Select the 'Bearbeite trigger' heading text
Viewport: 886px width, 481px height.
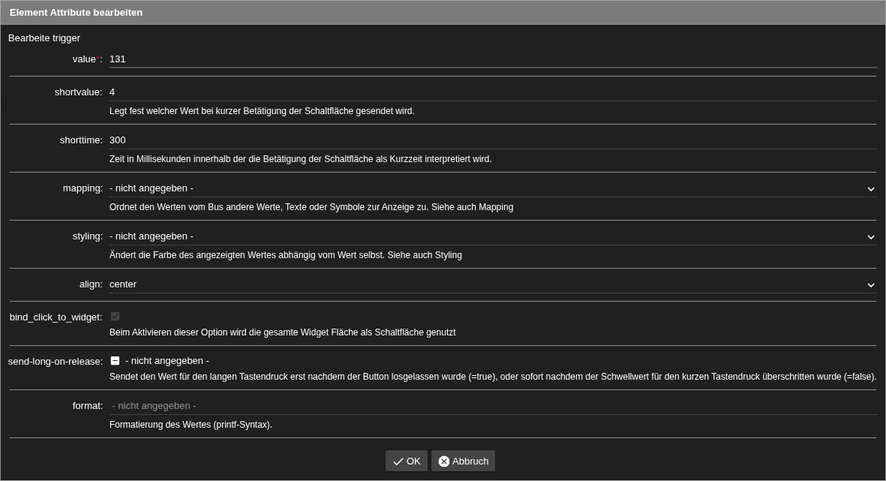point(44,38)
